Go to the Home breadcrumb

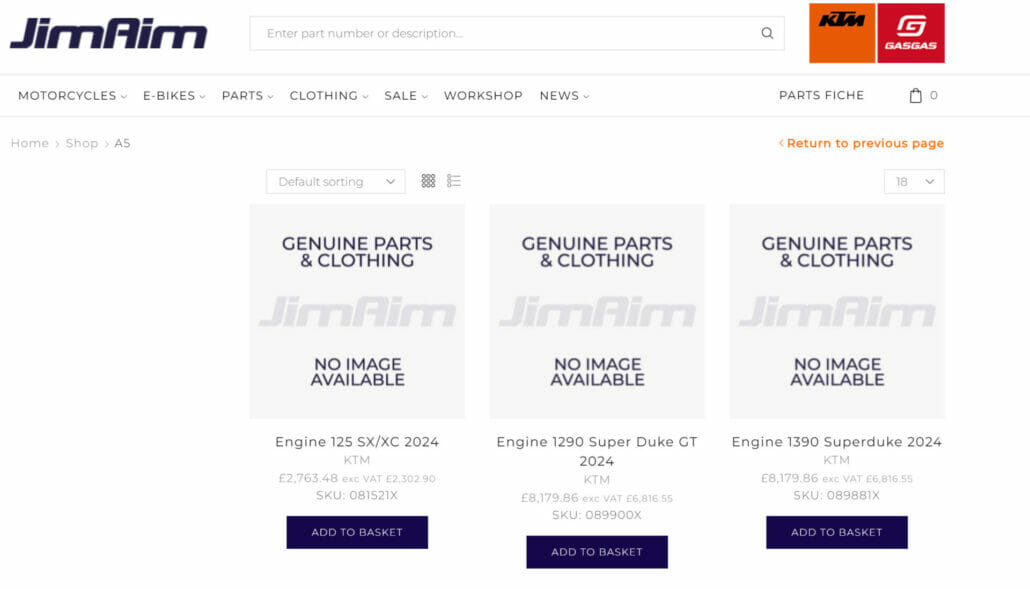click(x=30, y=143)
